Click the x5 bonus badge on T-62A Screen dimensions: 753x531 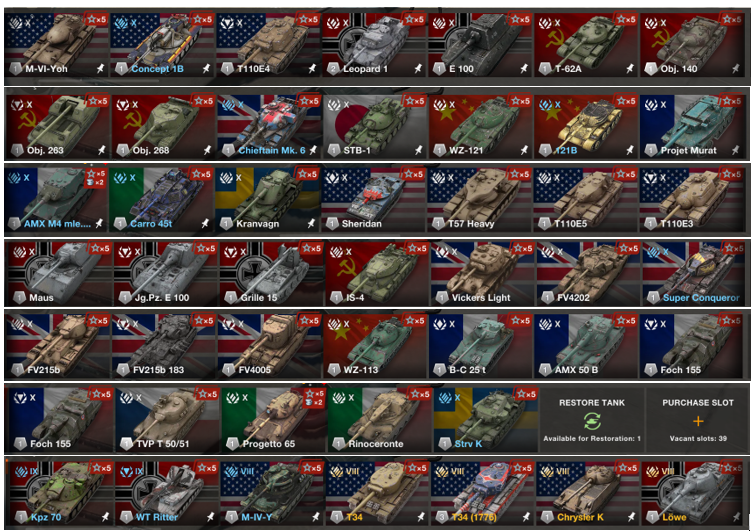click(628, 19)
